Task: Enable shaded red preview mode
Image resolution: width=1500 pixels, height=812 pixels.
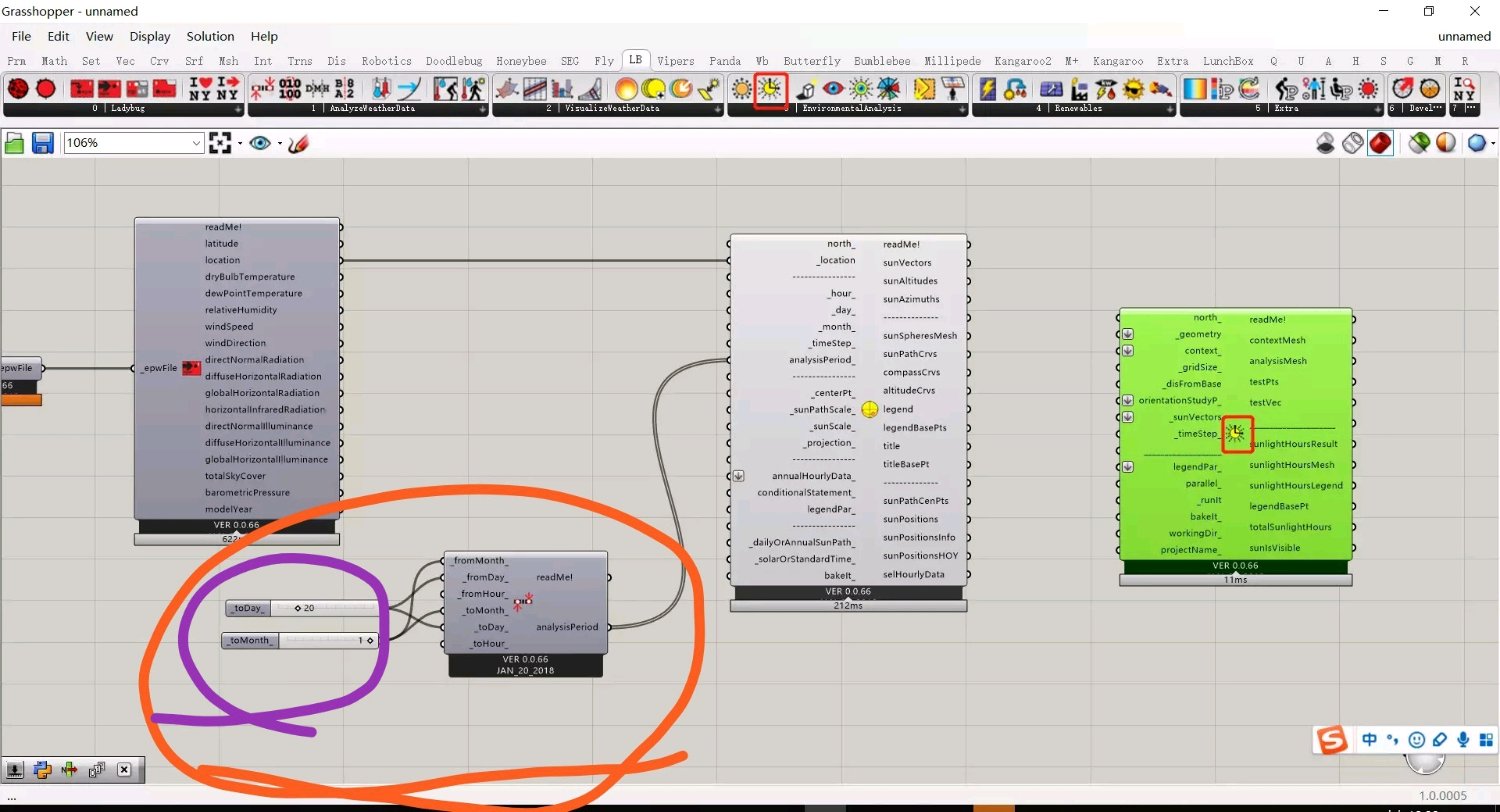Action: point(1380,144)
